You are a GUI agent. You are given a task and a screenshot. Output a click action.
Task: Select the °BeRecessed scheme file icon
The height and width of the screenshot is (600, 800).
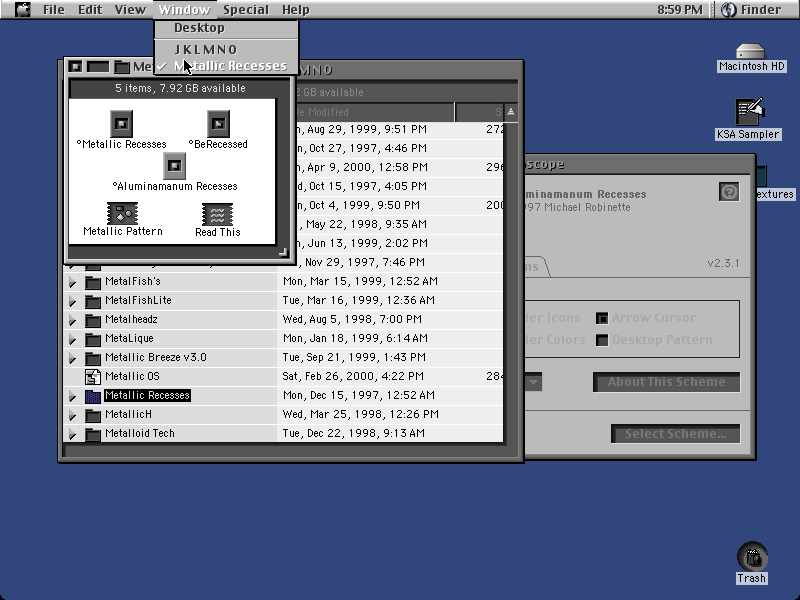218,123
